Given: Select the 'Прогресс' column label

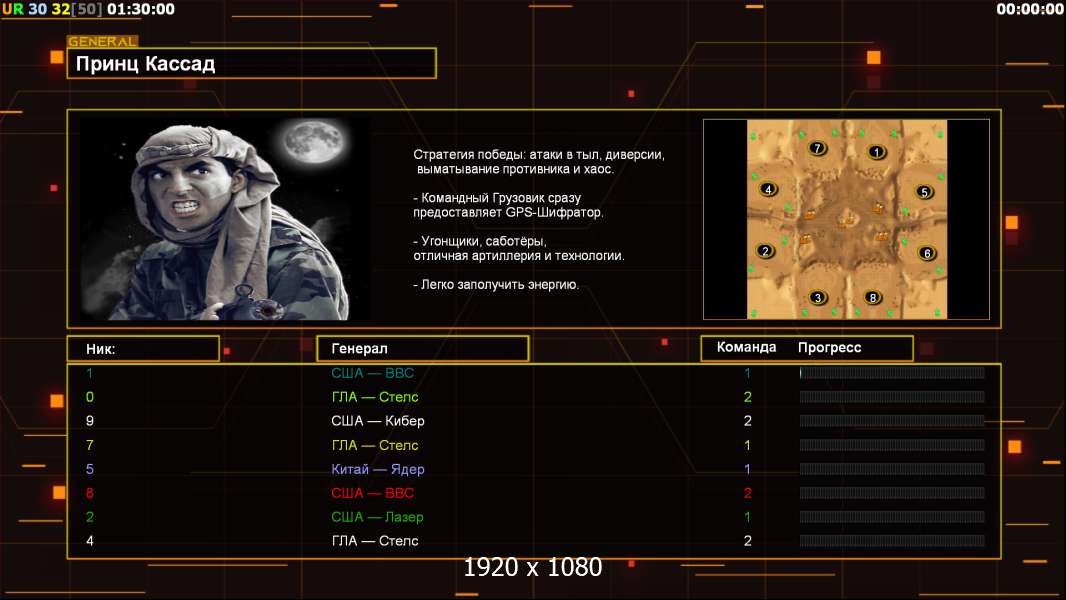Looking at the screenshot, I should (829, 347).
